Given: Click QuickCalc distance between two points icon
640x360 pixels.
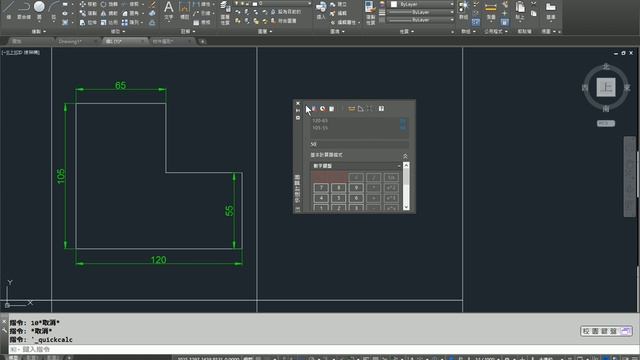Looking at the screenshot, I should (x=351, y=109).
